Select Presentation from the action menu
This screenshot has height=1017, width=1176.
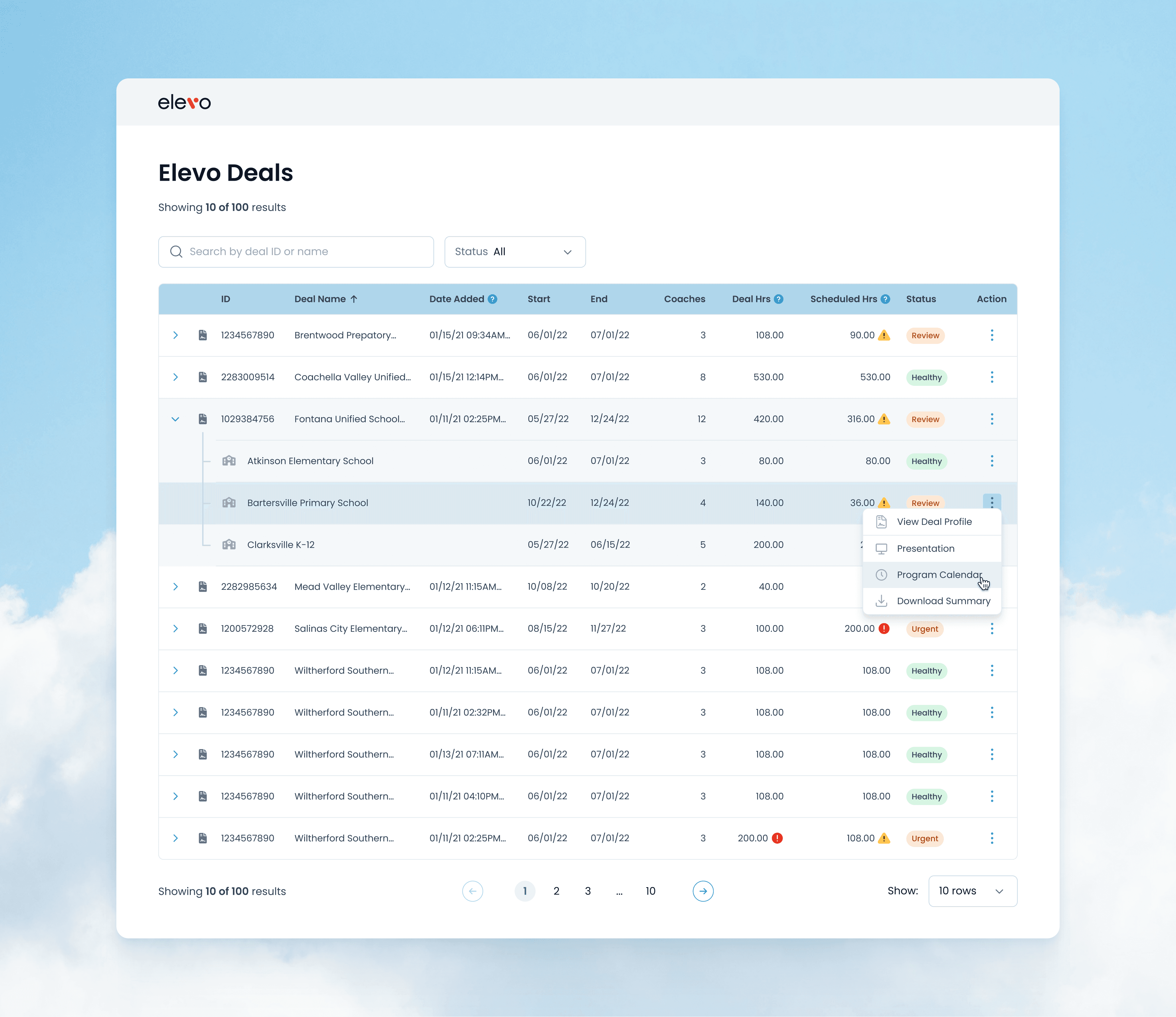(932, 549)
